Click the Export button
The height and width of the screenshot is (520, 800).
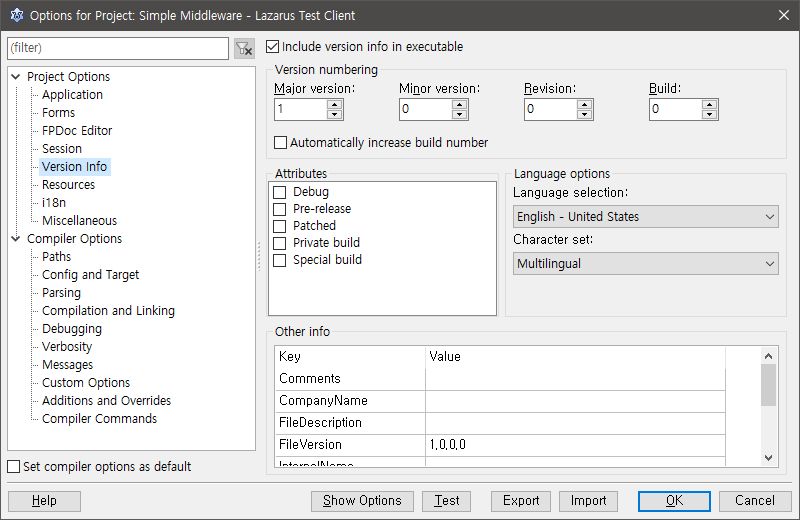[x=521, y=501]
